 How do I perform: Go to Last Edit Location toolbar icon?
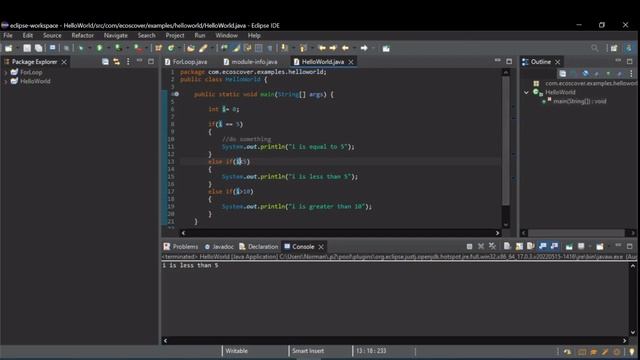pos(322,49)
